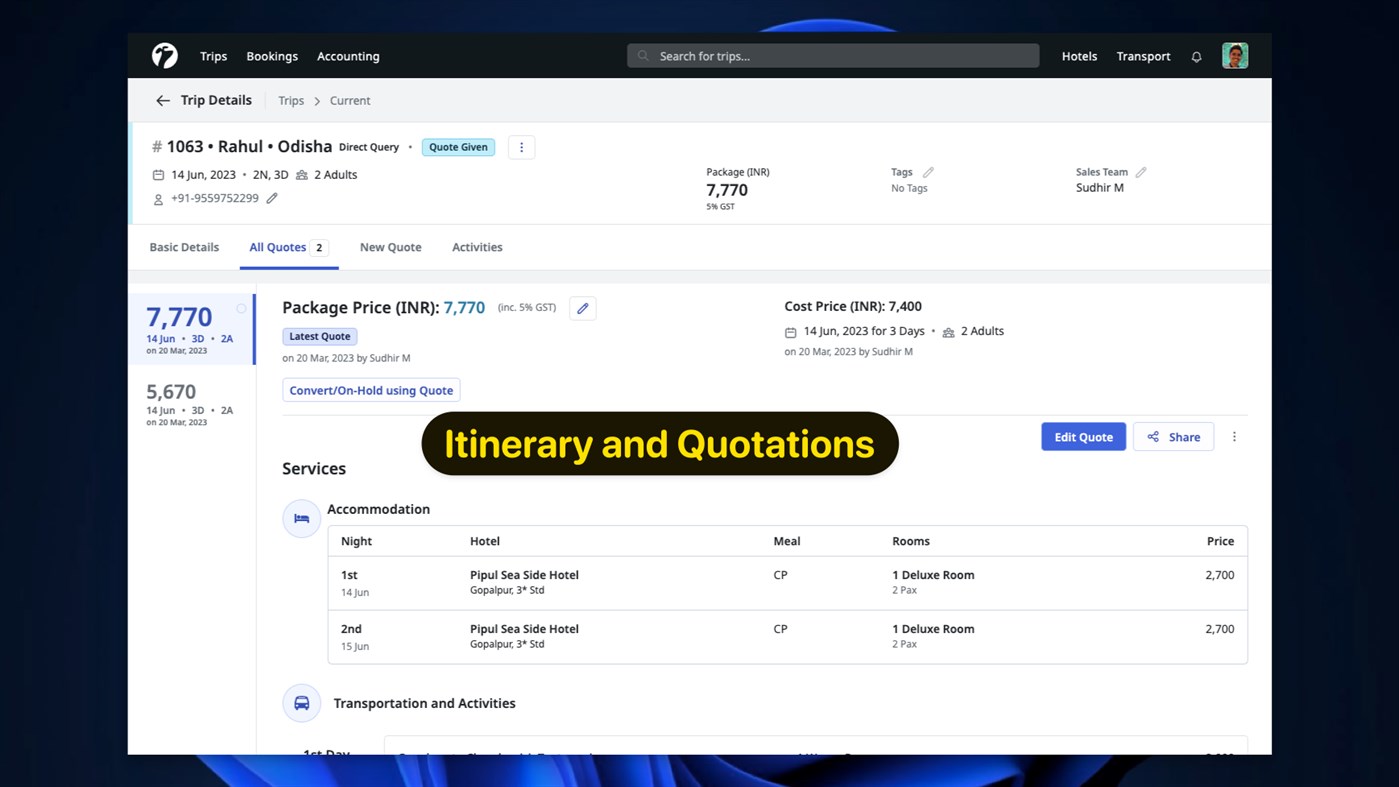
Task: Edit Sales Team using the pencil icon
Action: point(1141,172)
